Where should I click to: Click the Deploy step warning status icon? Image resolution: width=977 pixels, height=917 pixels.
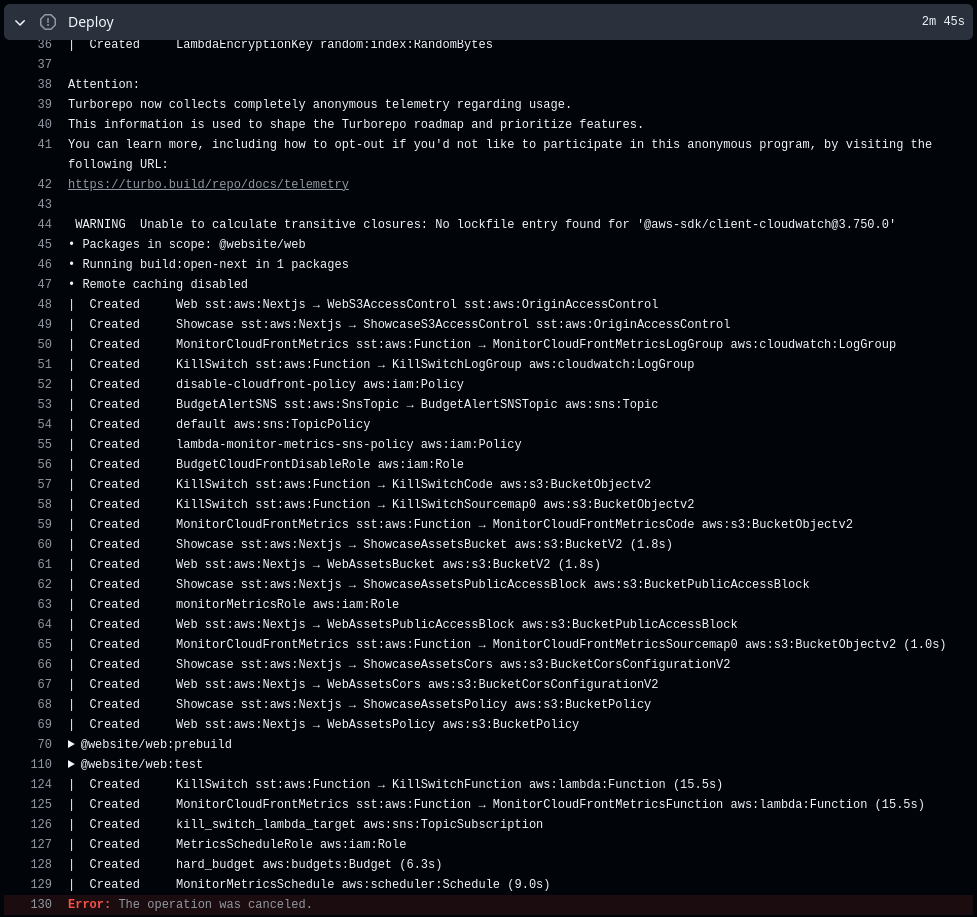coord(47,22)
